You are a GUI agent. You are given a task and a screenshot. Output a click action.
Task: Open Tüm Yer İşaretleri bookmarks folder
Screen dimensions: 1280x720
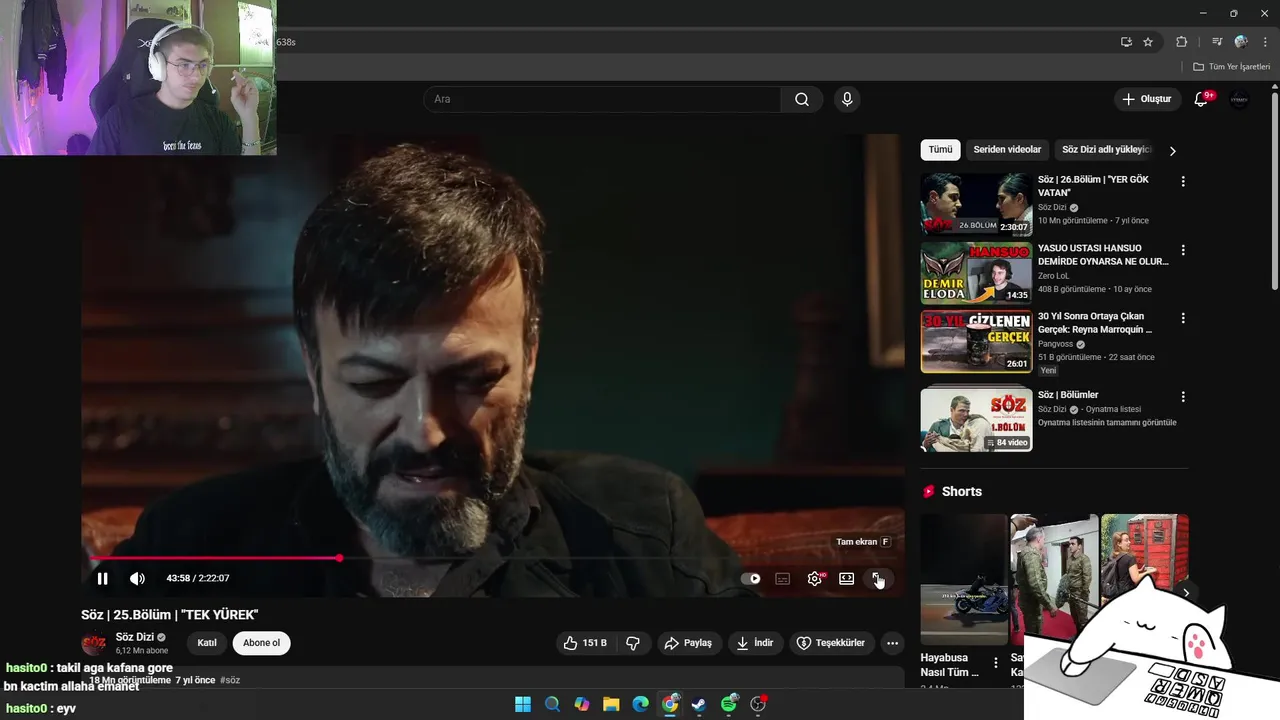[x=1232, y=67]
